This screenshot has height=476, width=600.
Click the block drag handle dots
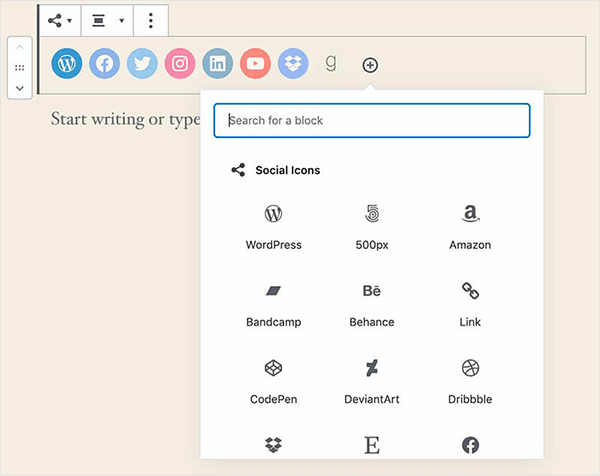tap(20, 68)
